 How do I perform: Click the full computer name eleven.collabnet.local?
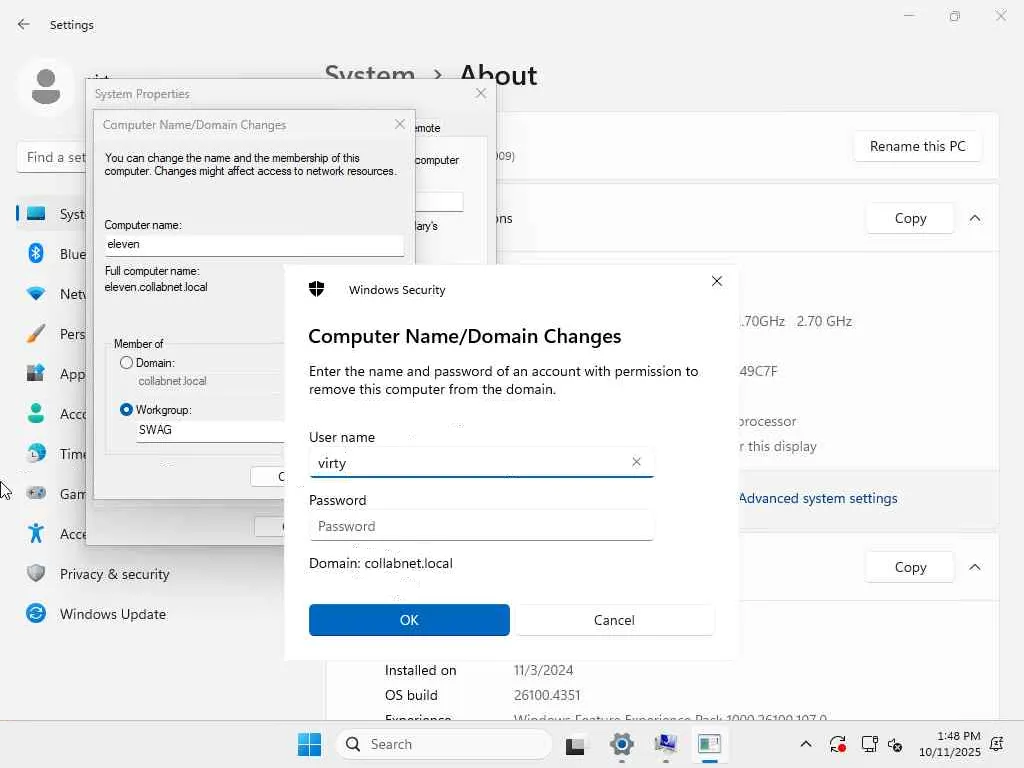pyautogui.click(x=156, y=287)
